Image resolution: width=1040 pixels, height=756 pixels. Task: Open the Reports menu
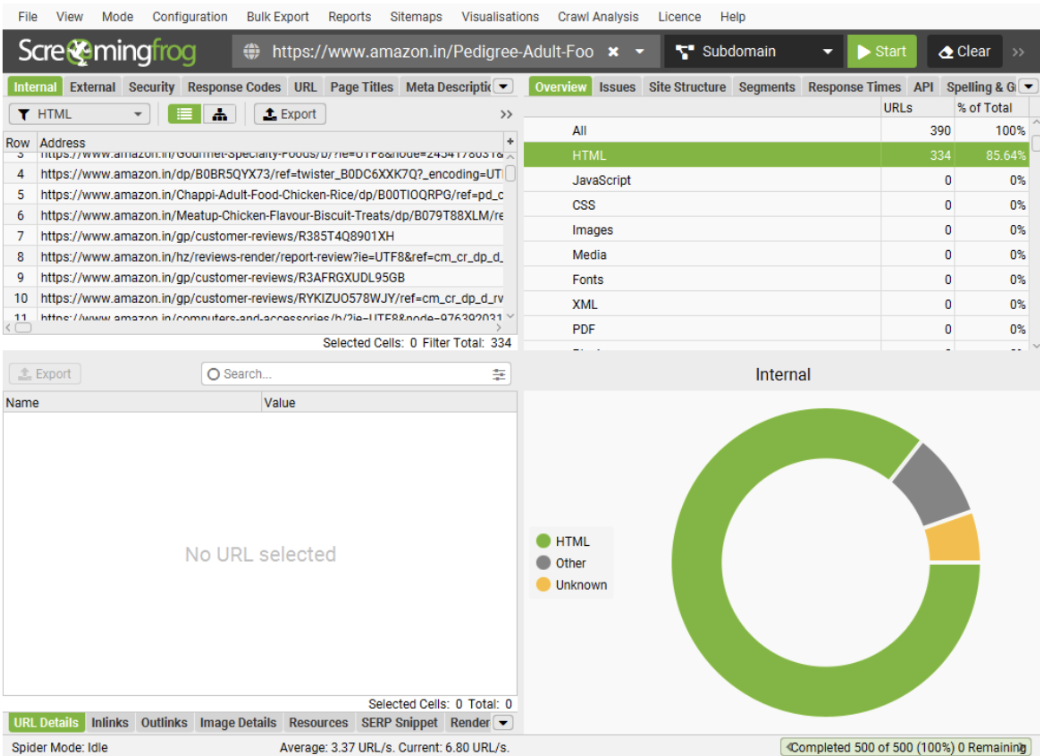click(x=350, y=17)
